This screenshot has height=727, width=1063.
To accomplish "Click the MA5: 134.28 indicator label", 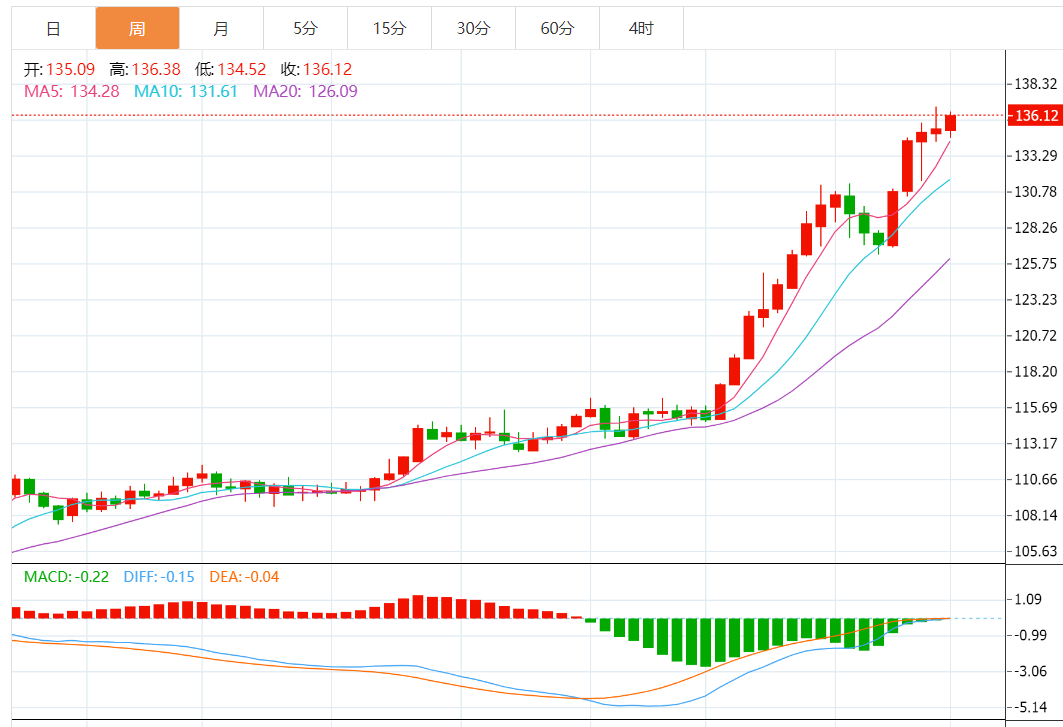I will coord(72,91).
